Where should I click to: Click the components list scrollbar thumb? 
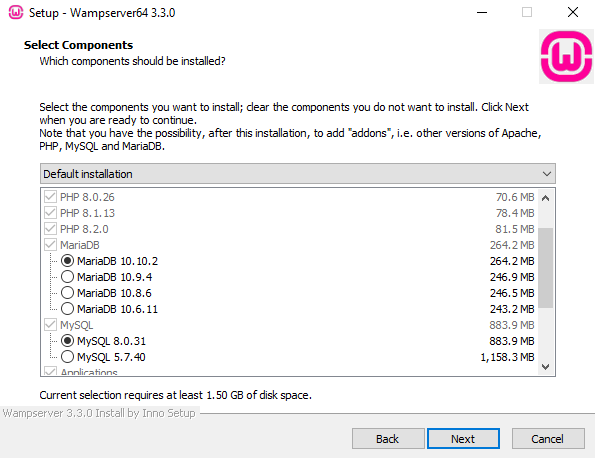click(x=545, y=268)
